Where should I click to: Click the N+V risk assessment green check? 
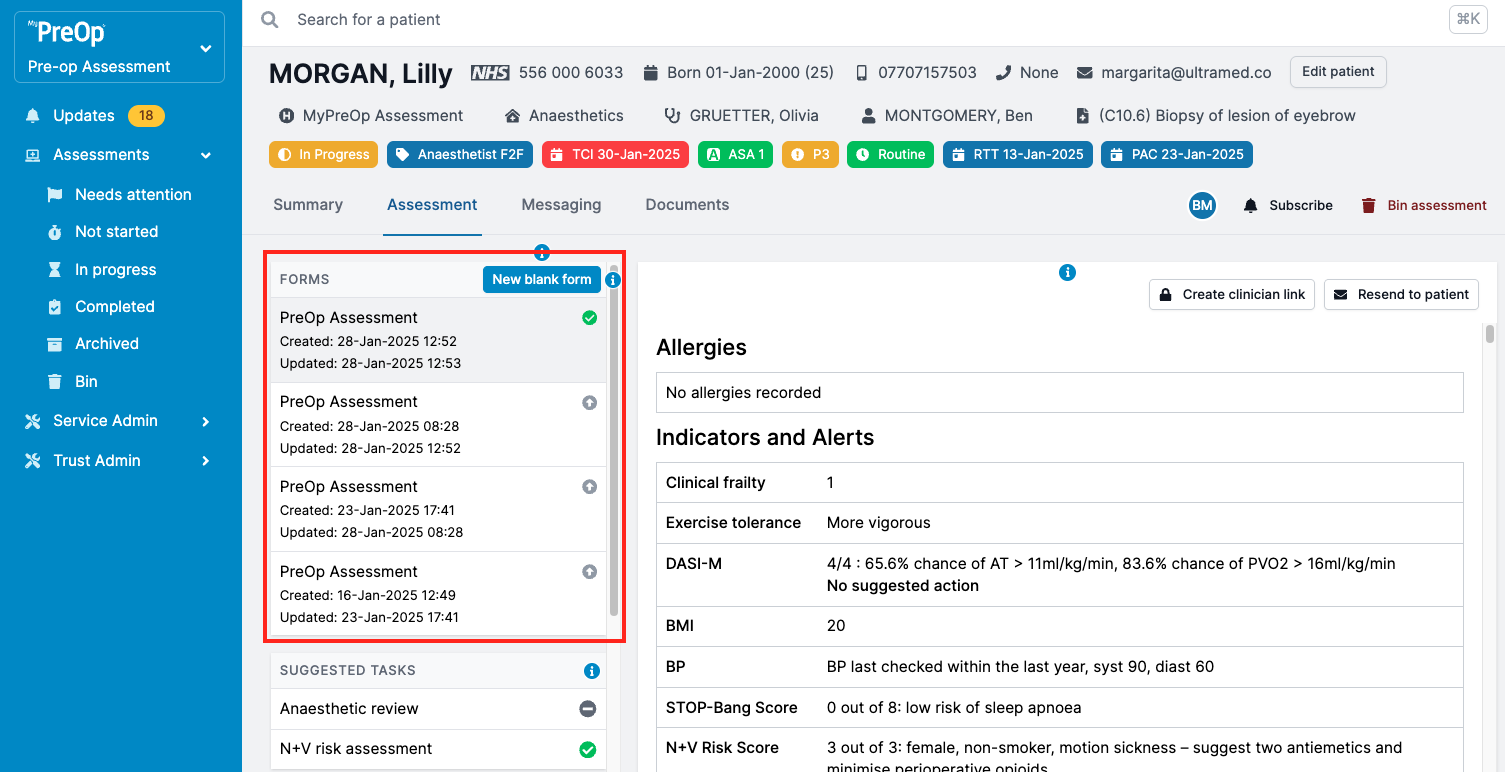(588, 749)
